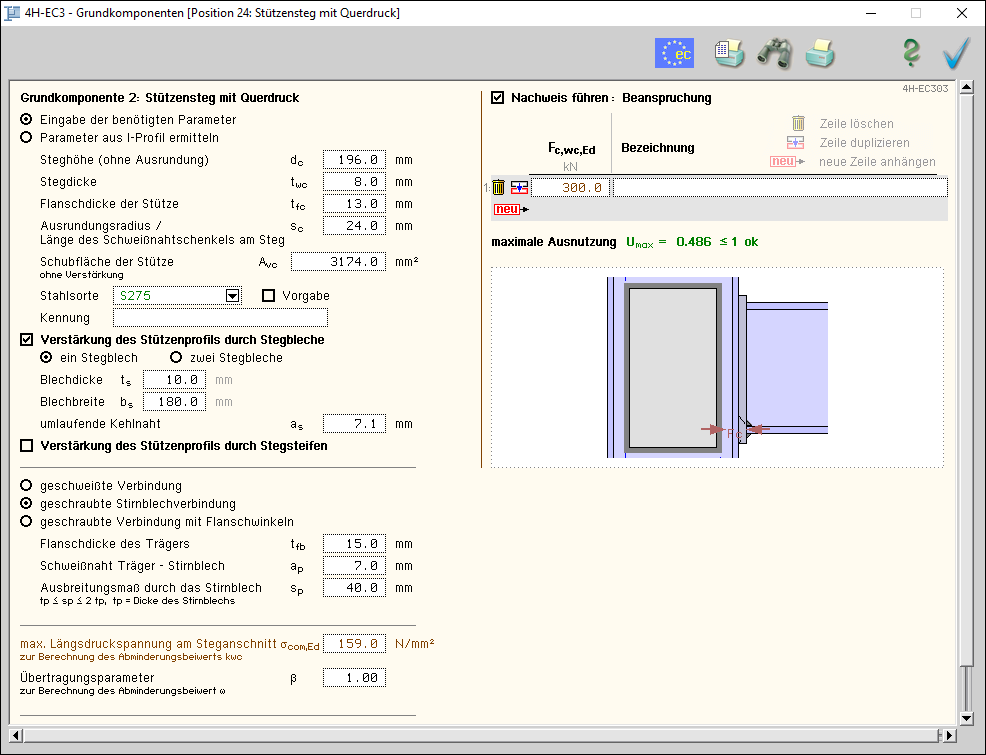
Task: Select 'Parameter aus I-Profil ermitteln' option
Action: [27, 138]
